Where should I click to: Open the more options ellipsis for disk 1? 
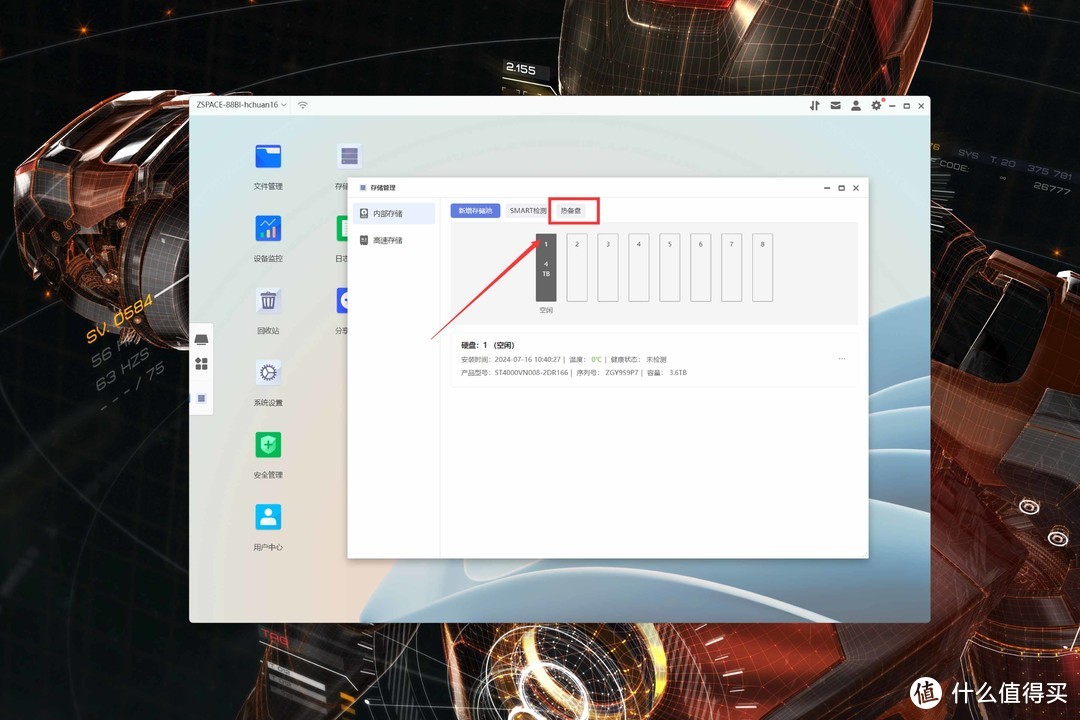(842, 359)
